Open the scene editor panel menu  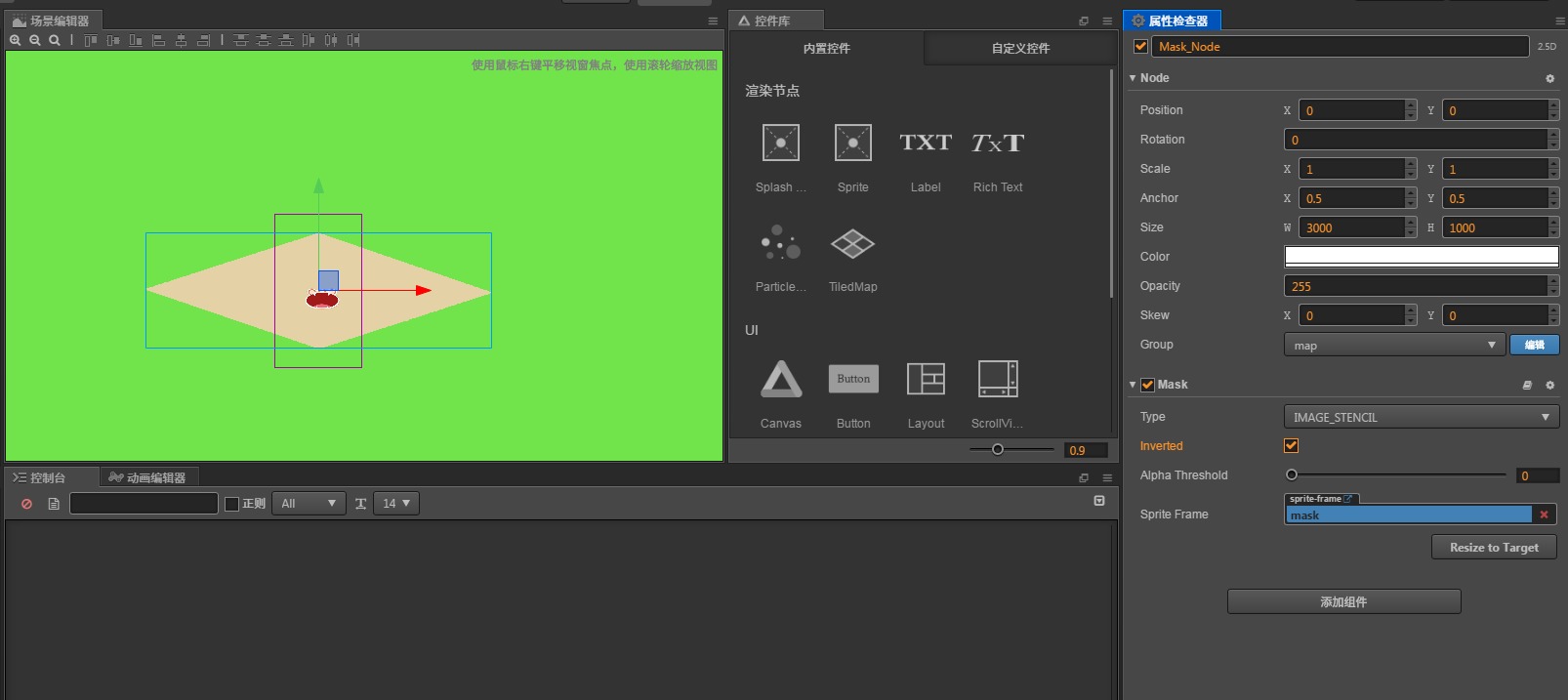(713, 21)
